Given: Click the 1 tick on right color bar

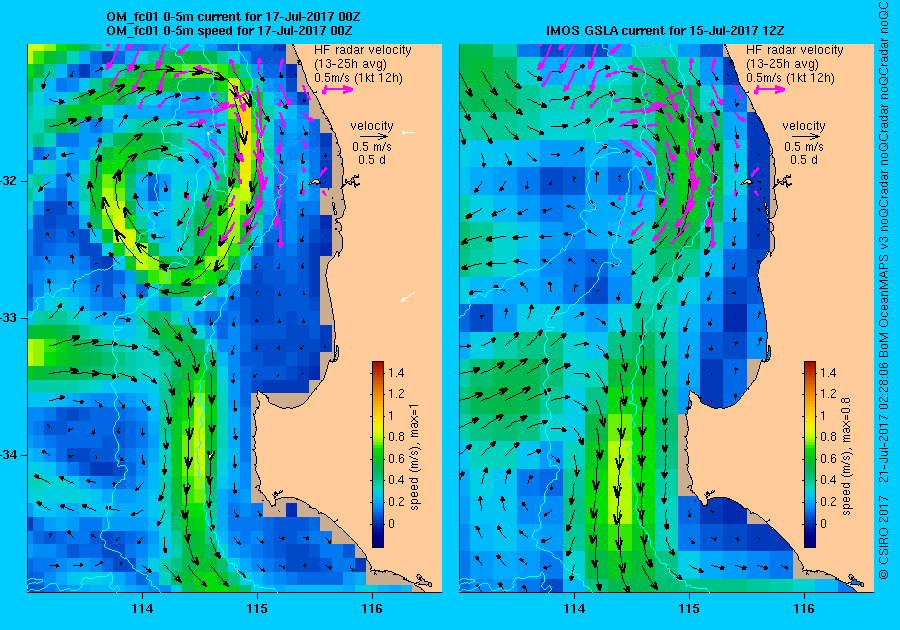Looking at the screenshot, I should [x=824, y=416].
